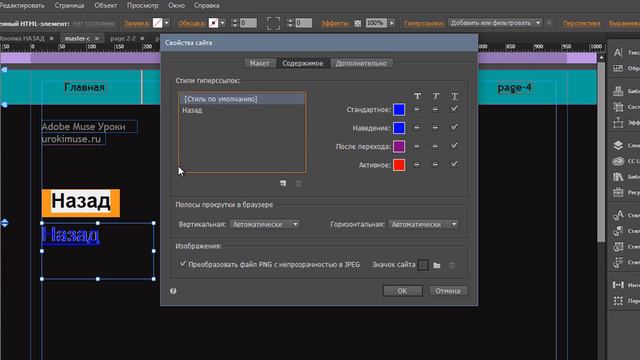Open the States panel icon
The width and height of the screenshot is (640, 360).
tap(618, 107)
